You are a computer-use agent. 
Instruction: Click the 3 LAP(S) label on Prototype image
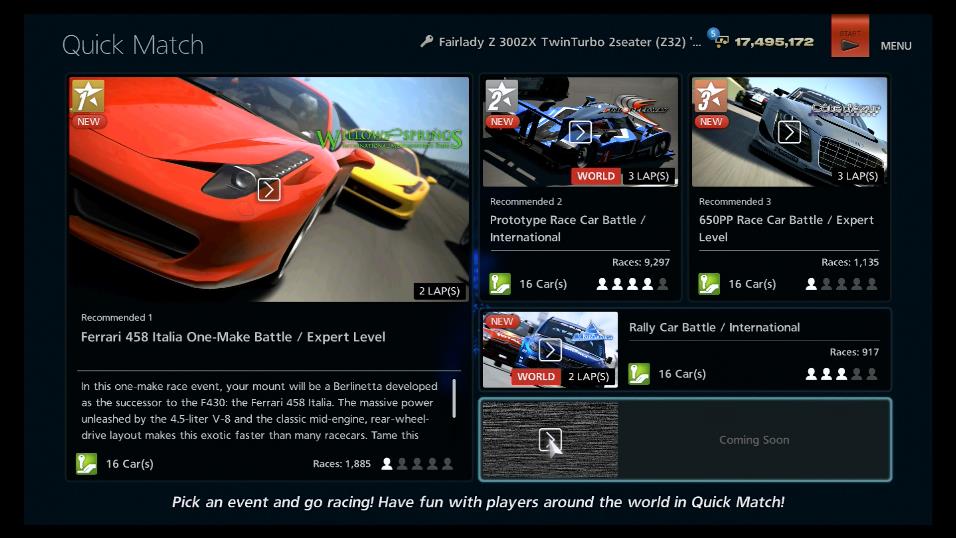pyautogui.click(x=649, y=176)
